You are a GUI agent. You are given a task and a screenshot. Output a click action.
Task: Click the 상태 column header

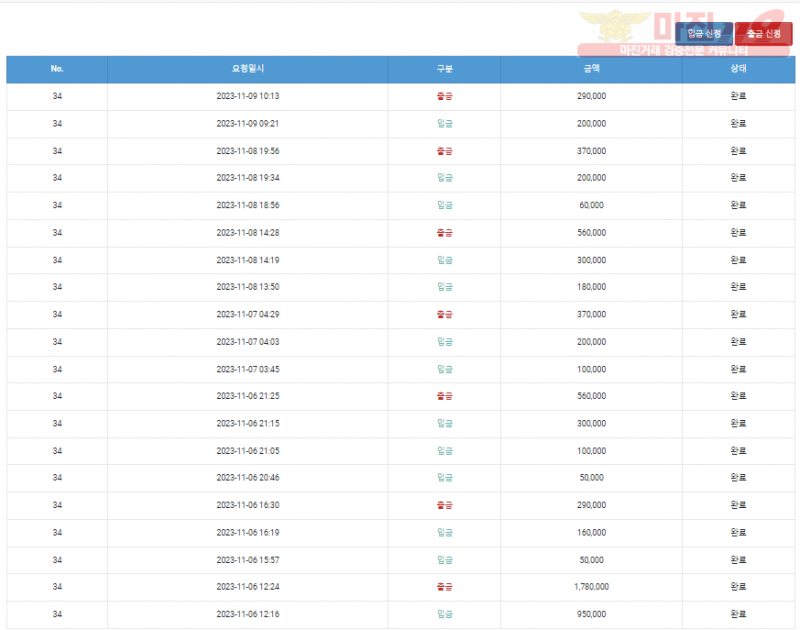[x=738, y=69]
